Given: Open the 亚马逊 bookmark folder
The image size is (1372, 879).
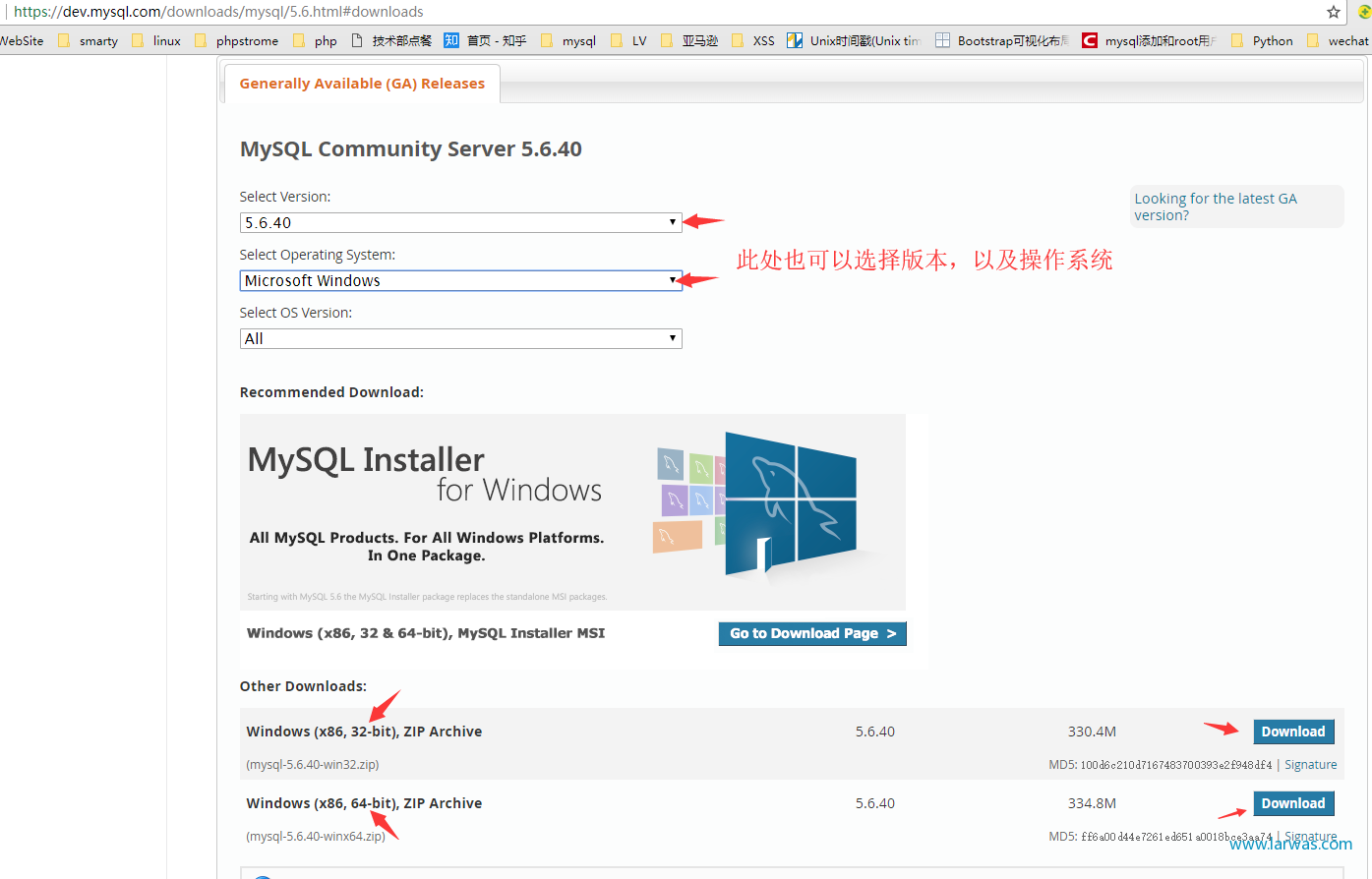Looking at the screenshot, I should 689,40.
